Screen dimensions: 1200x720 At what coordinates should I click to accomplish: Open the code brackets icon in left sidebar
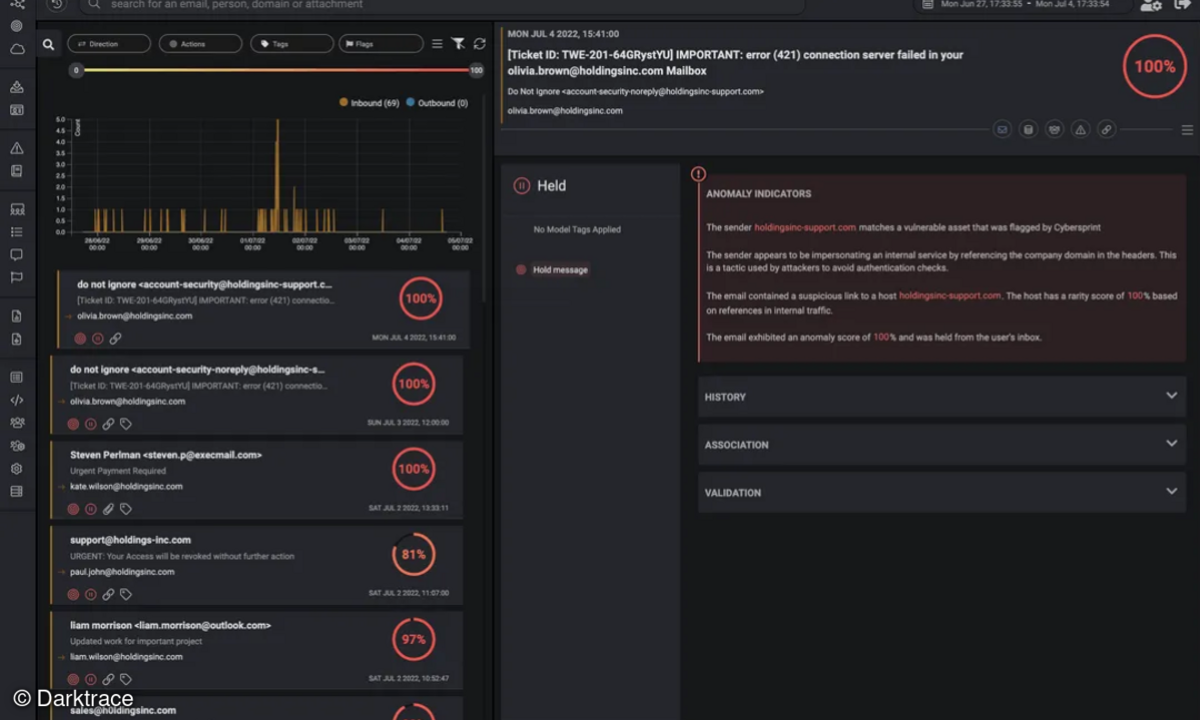point(17,400)
